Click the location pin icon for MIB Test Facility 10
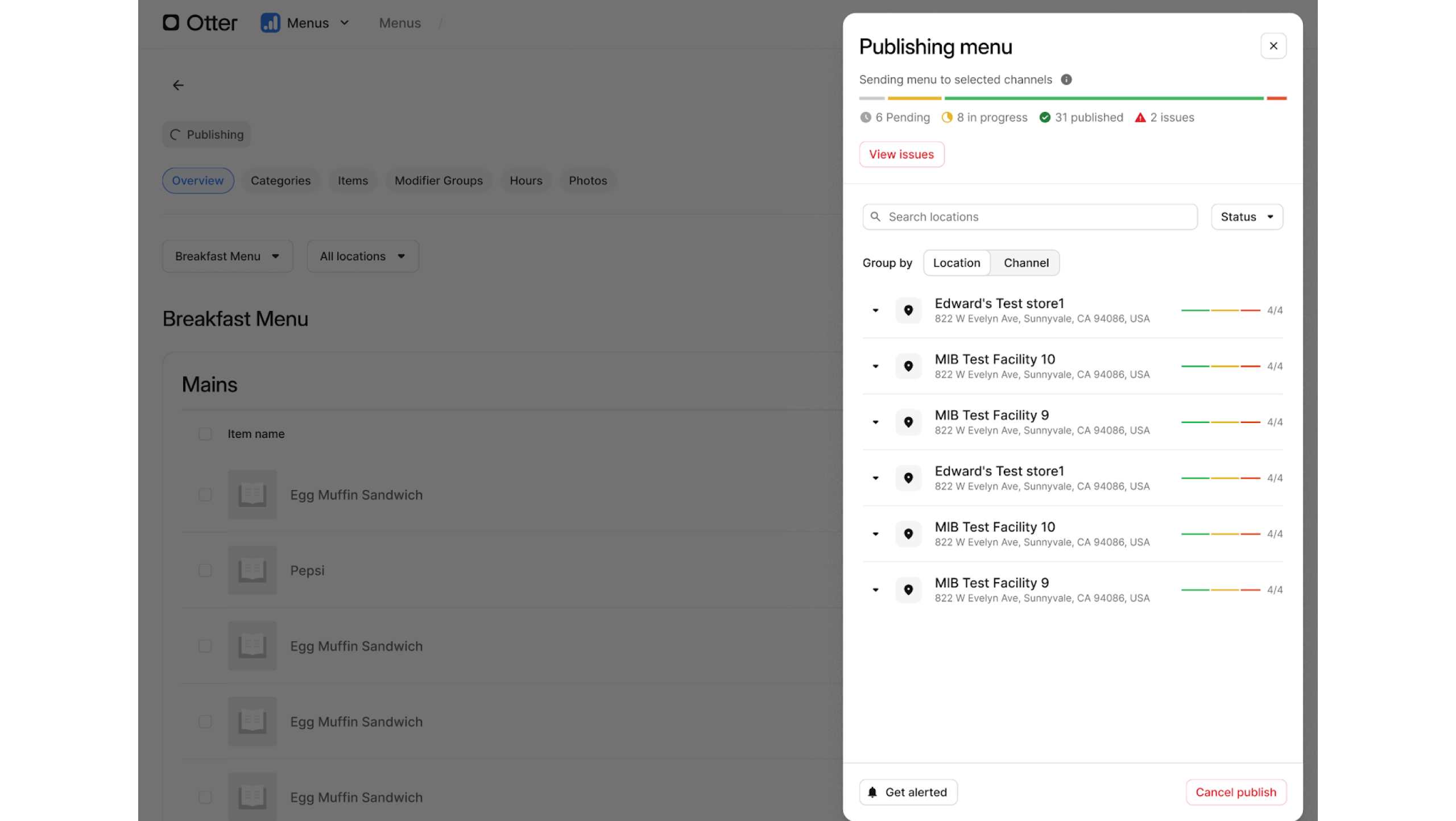Screen dimensions: 1456x821 [908, 366]
